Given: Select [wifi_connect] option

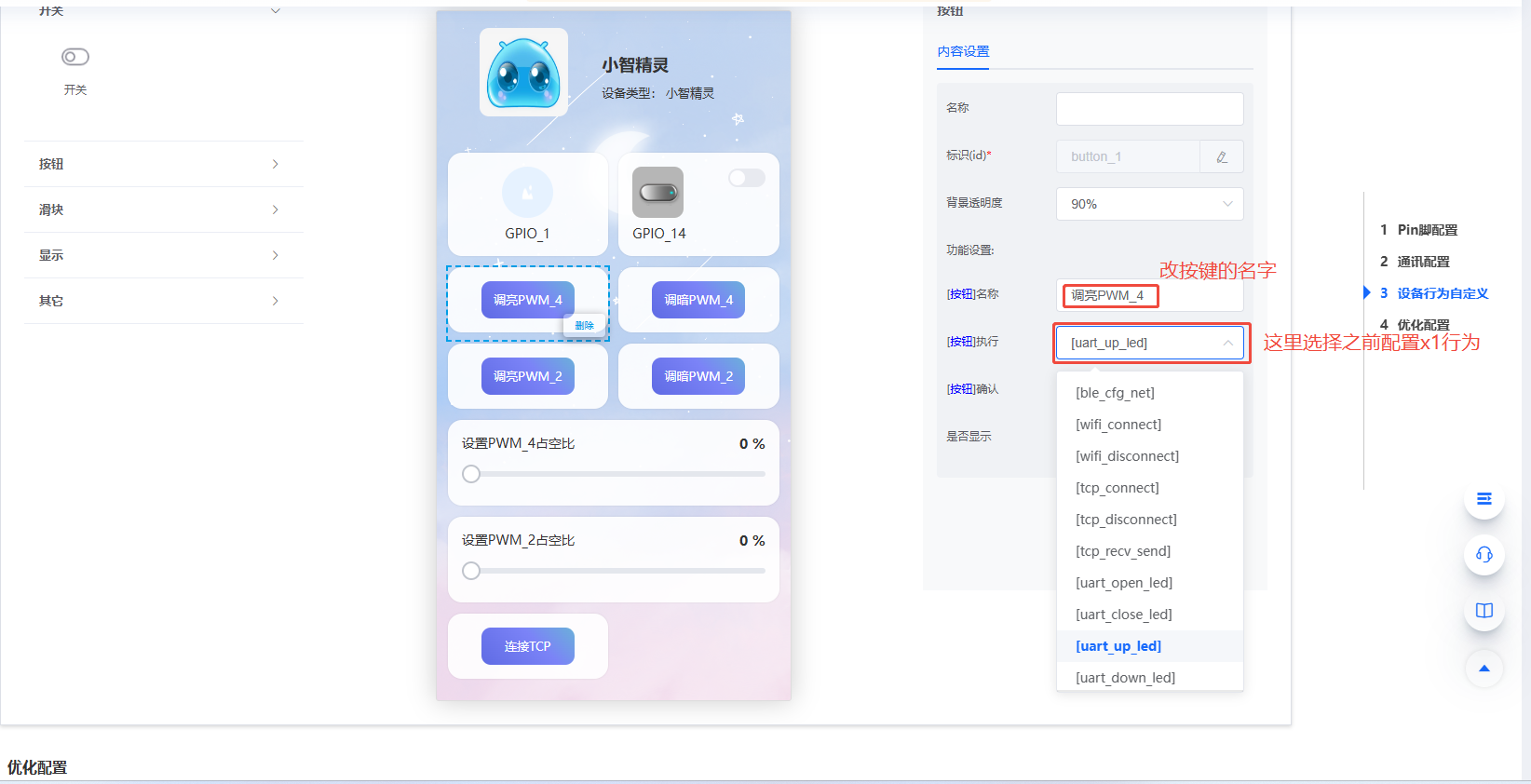Looking at the screenshot, I should (1150, 425).
